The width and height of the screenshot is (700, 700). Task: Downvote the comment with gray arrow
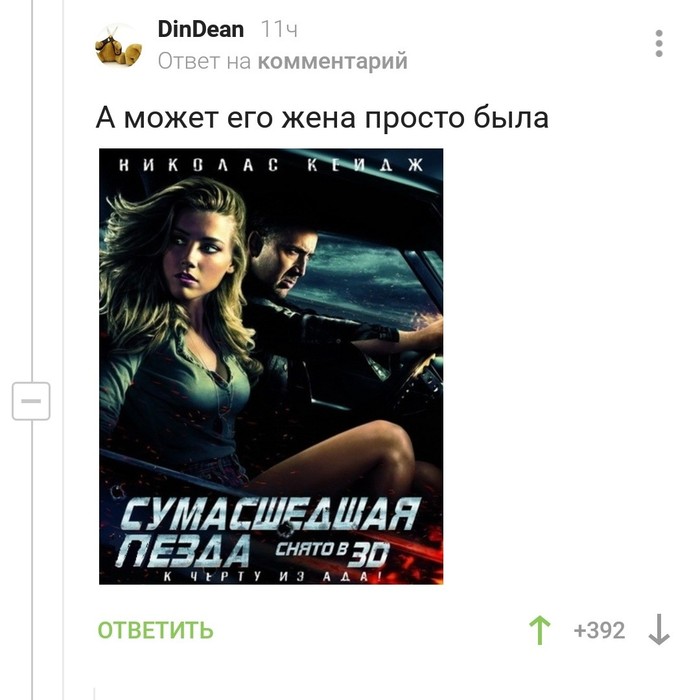659,630
